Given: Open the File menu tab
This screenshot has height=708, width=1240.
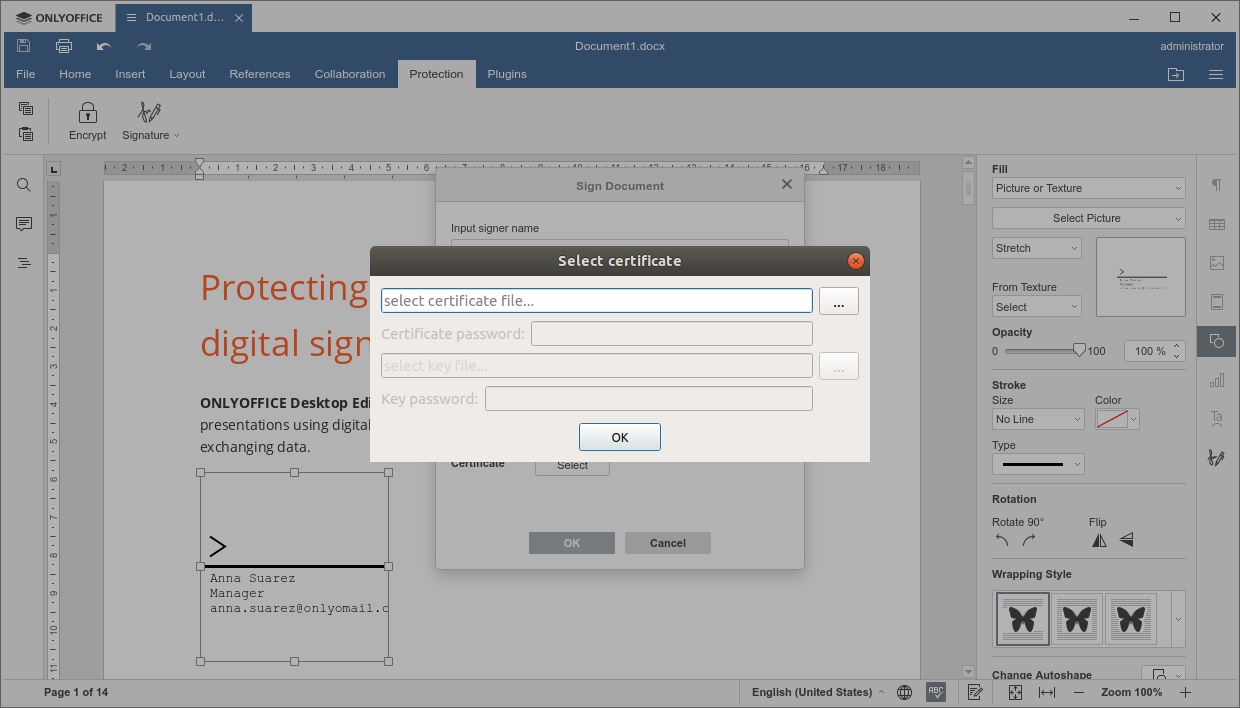Looking at the screenshot, I should (26, 74).
